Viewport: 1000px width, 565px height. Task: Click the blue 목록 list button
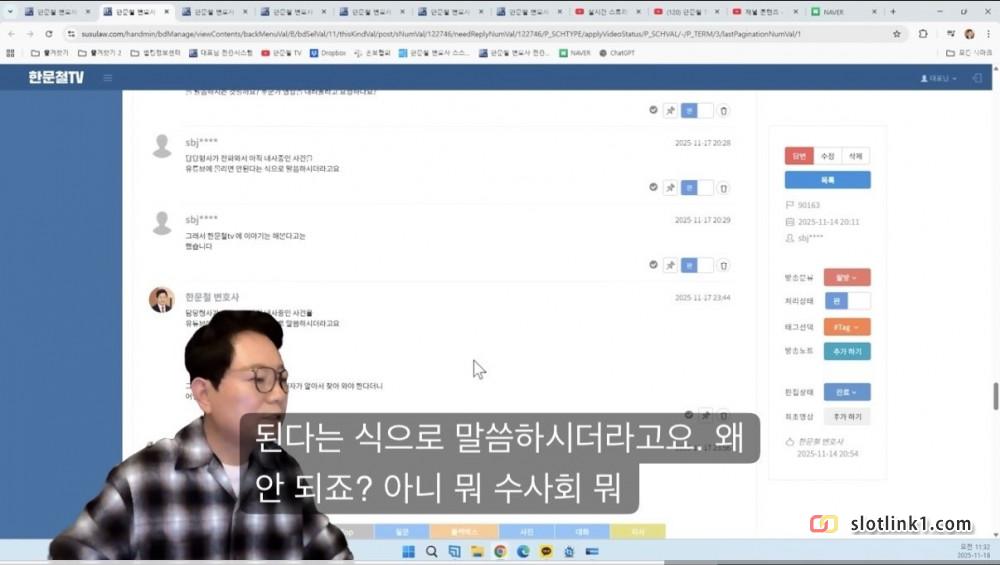tap(827, 180)
